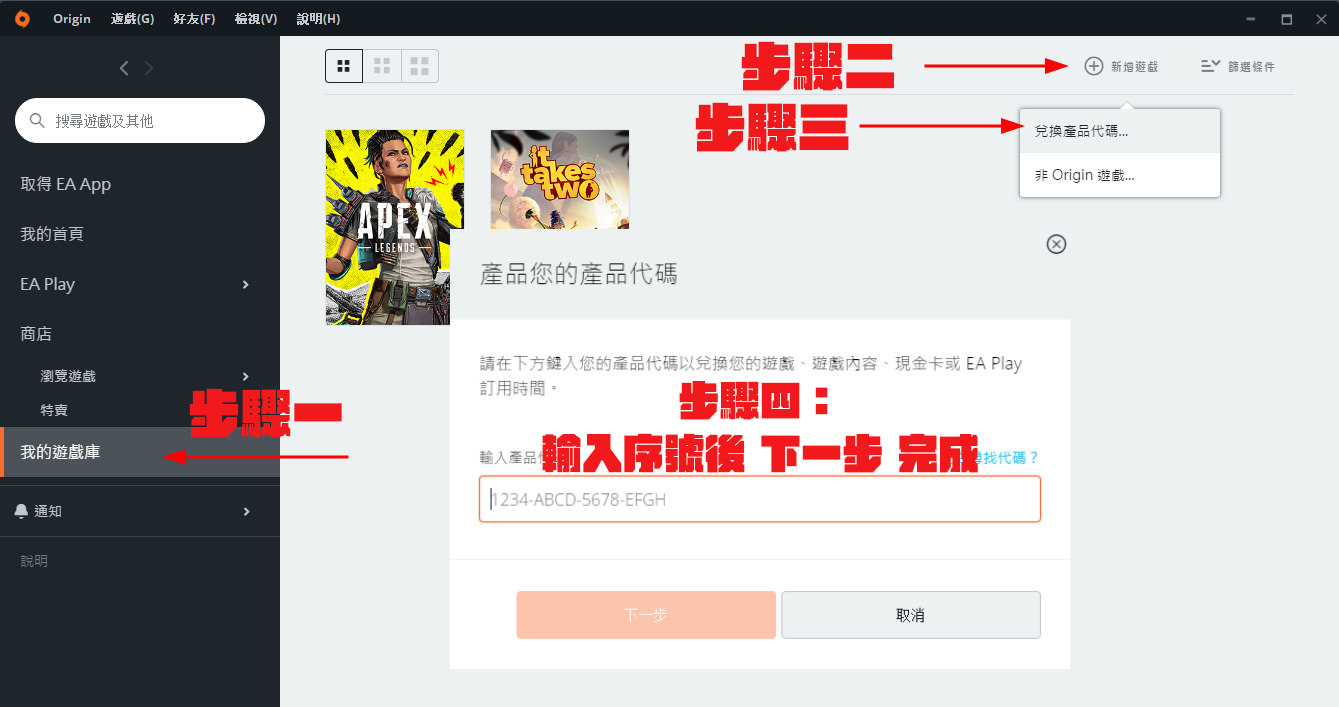The image size is (1339, 707).
Task: Expand the 瀏覽遊戲 chevron
Action: (x=246, y=376)
